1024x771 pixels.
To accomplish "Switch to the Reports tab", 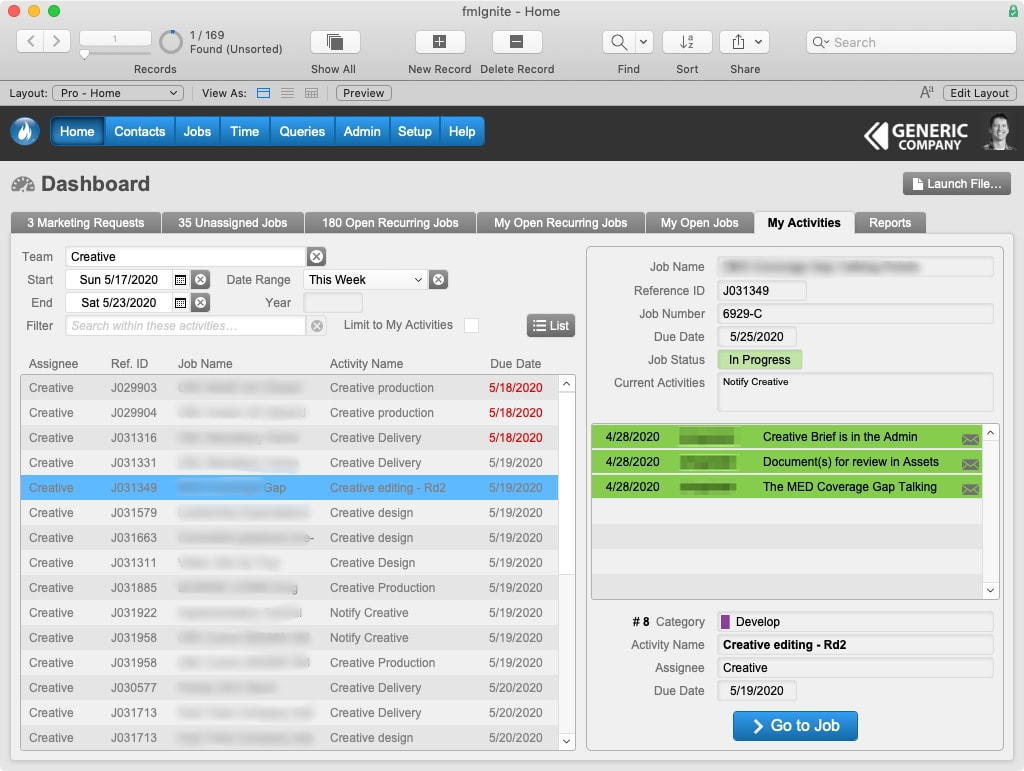I will (889, 223).
